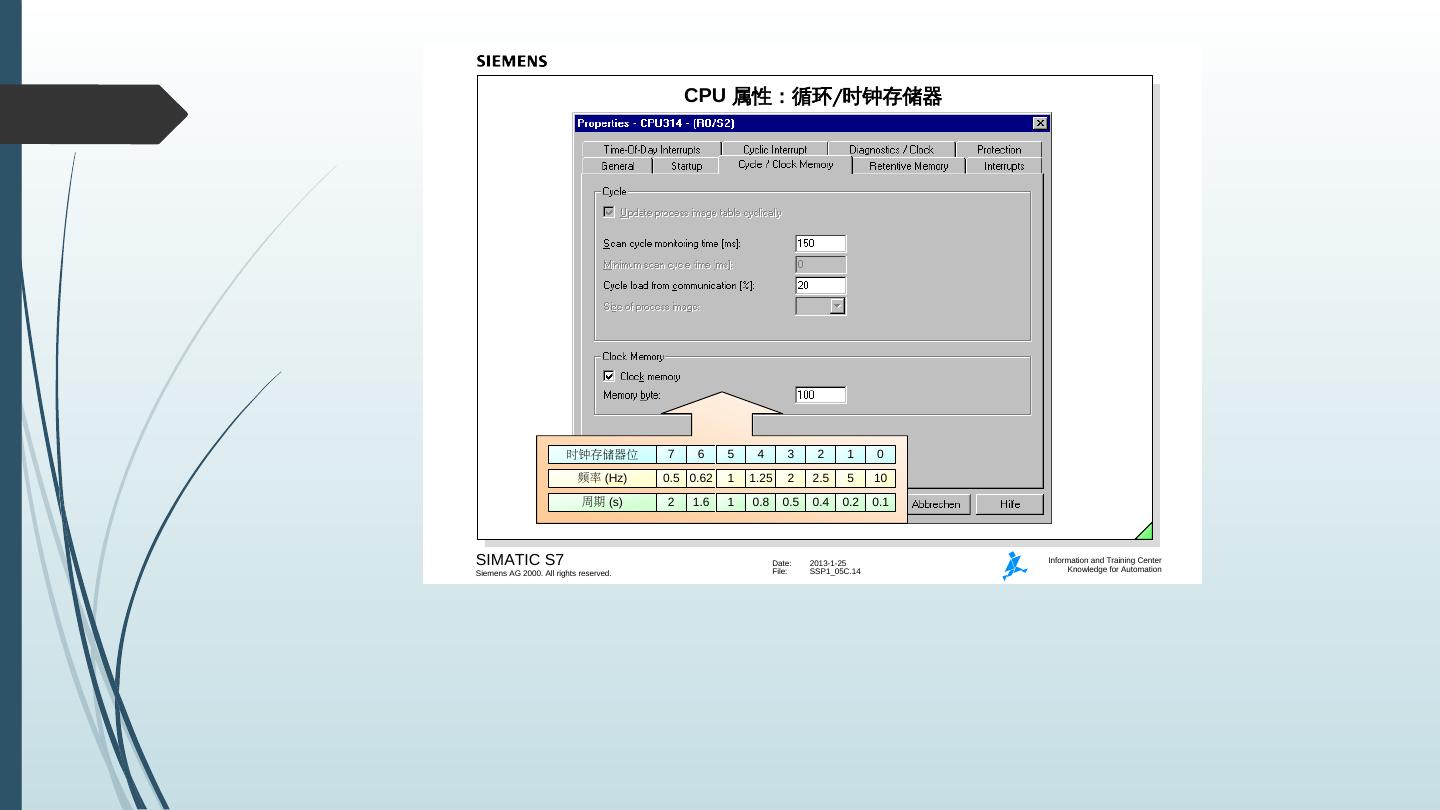This screenshot has height=810, width=1440.
Task: Click the Memory byte input field
Action: 821,395
